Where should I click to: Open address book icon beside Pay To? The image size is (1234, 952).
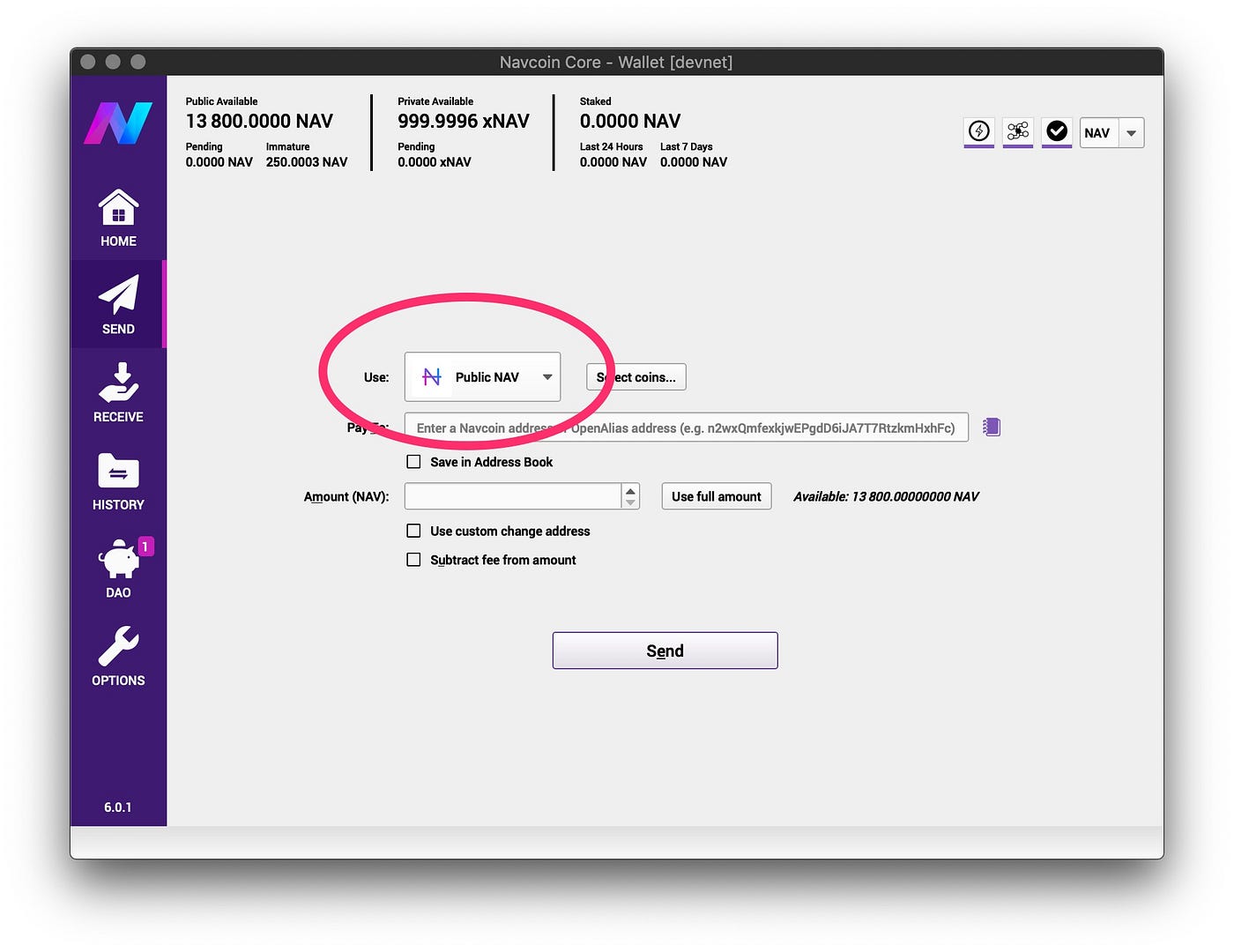point(992,428)
